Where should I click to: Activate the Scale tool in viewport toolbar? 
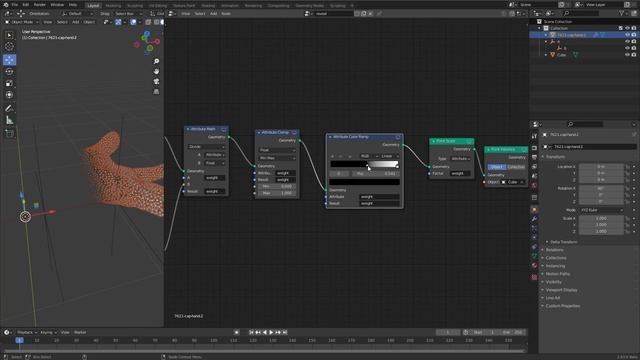point(9,83)
